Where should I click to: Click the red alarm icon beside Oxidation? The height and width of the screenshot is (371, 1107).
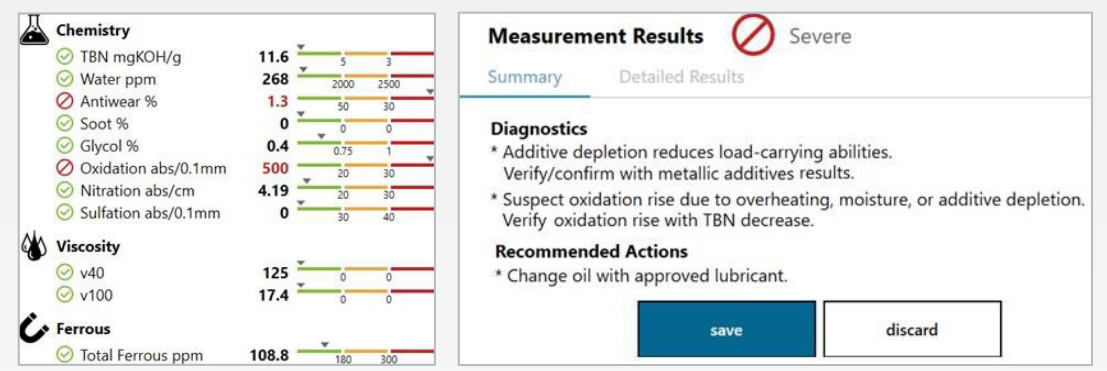pyautogui.click(x=66, y=169)
